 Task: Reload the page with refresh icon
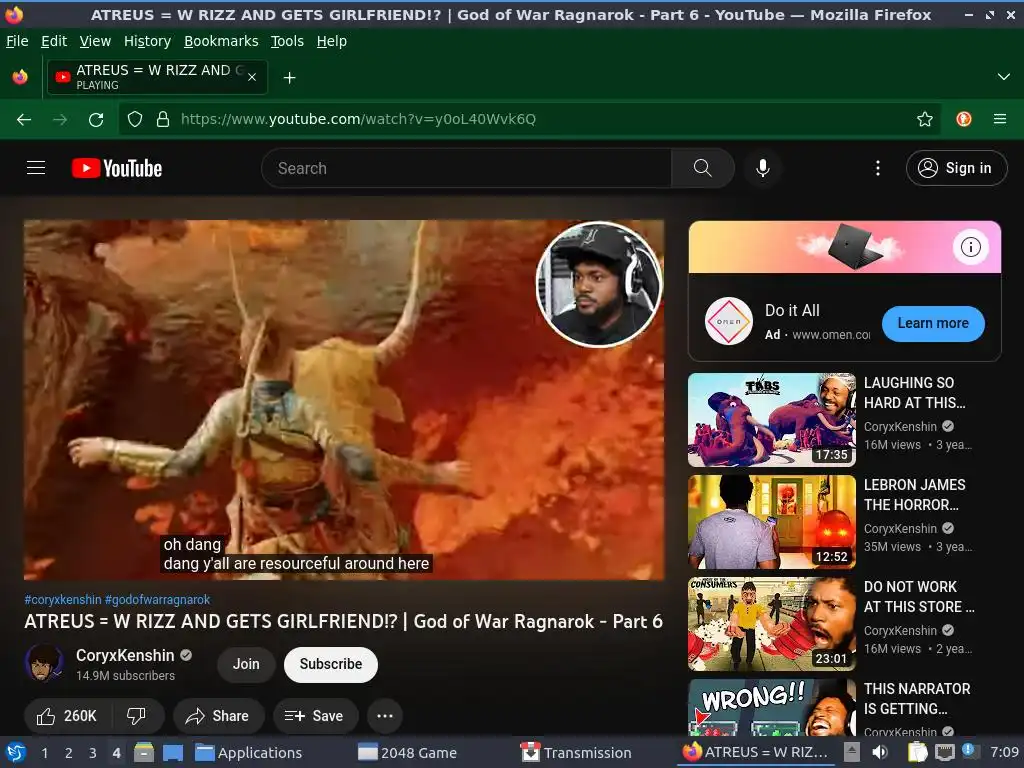(96, 120)
